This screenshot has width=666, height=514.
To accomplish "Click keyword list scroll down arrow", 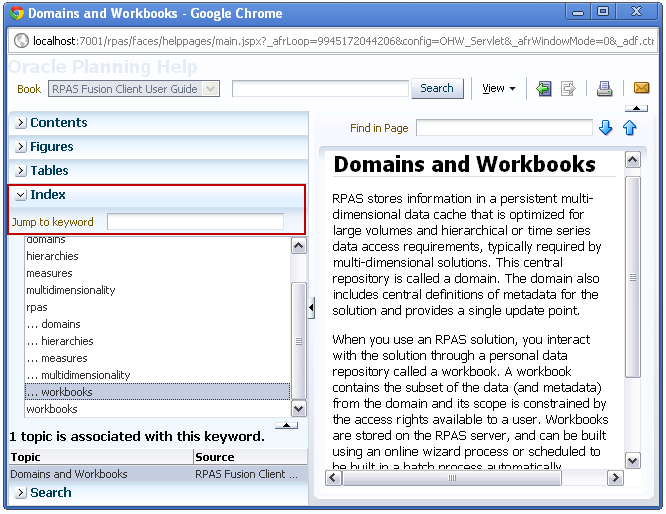I will [299, 409].
